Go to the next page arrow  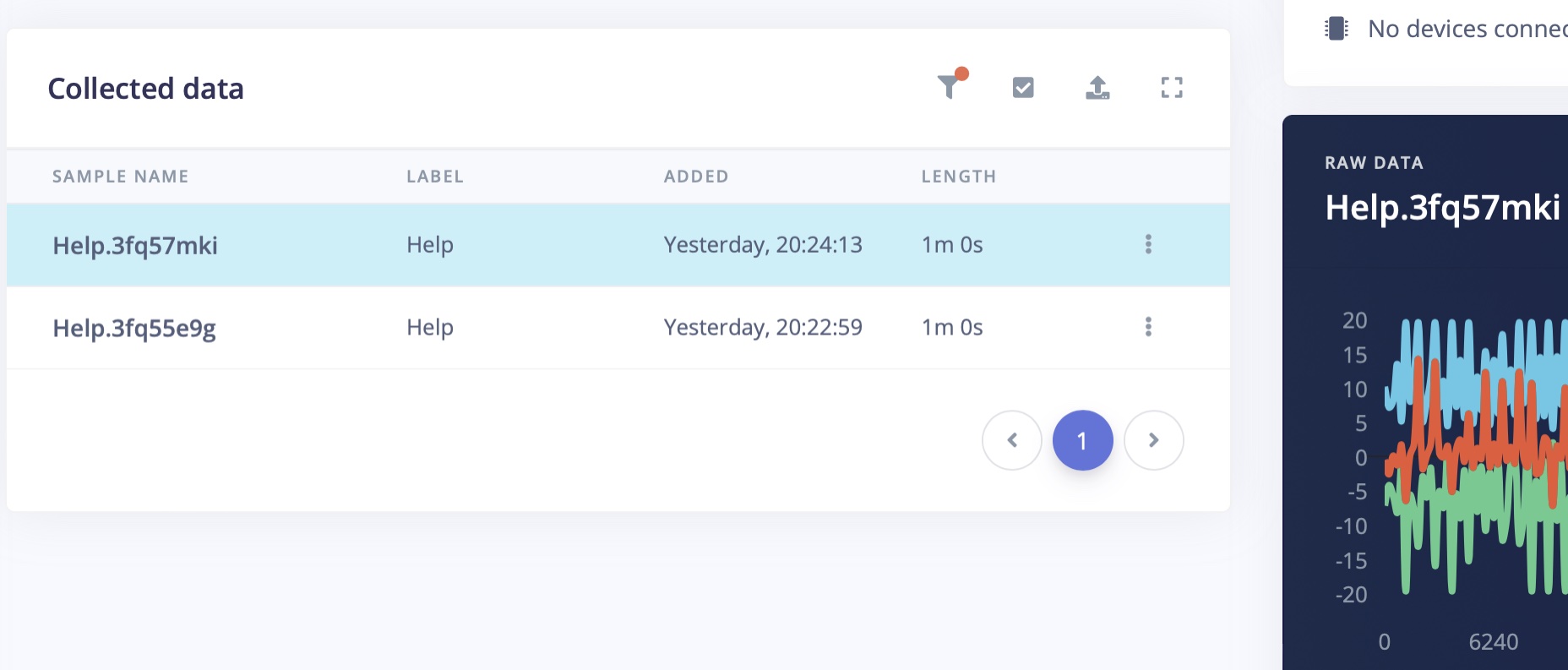[x=1154, y=440]
